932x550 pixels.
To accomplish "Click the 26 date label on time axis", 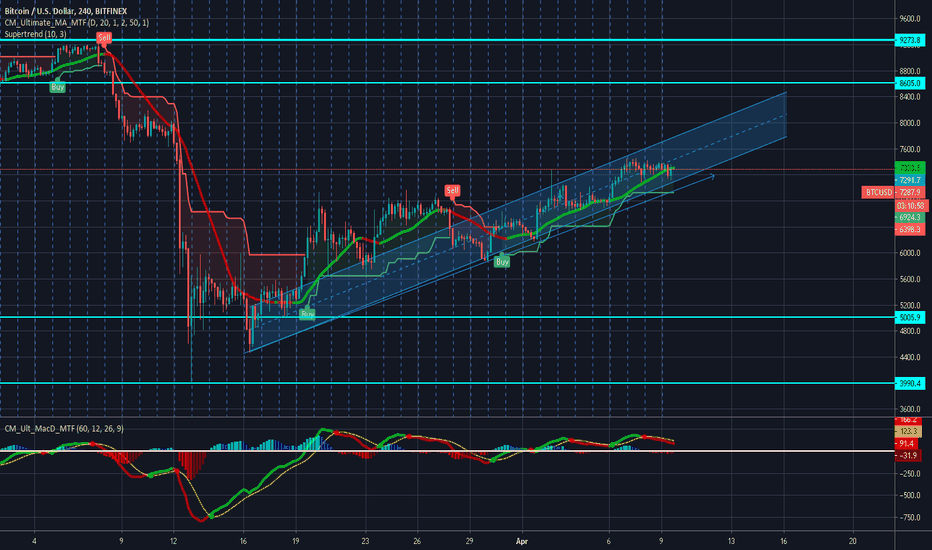I will click(x=417, y=541).
